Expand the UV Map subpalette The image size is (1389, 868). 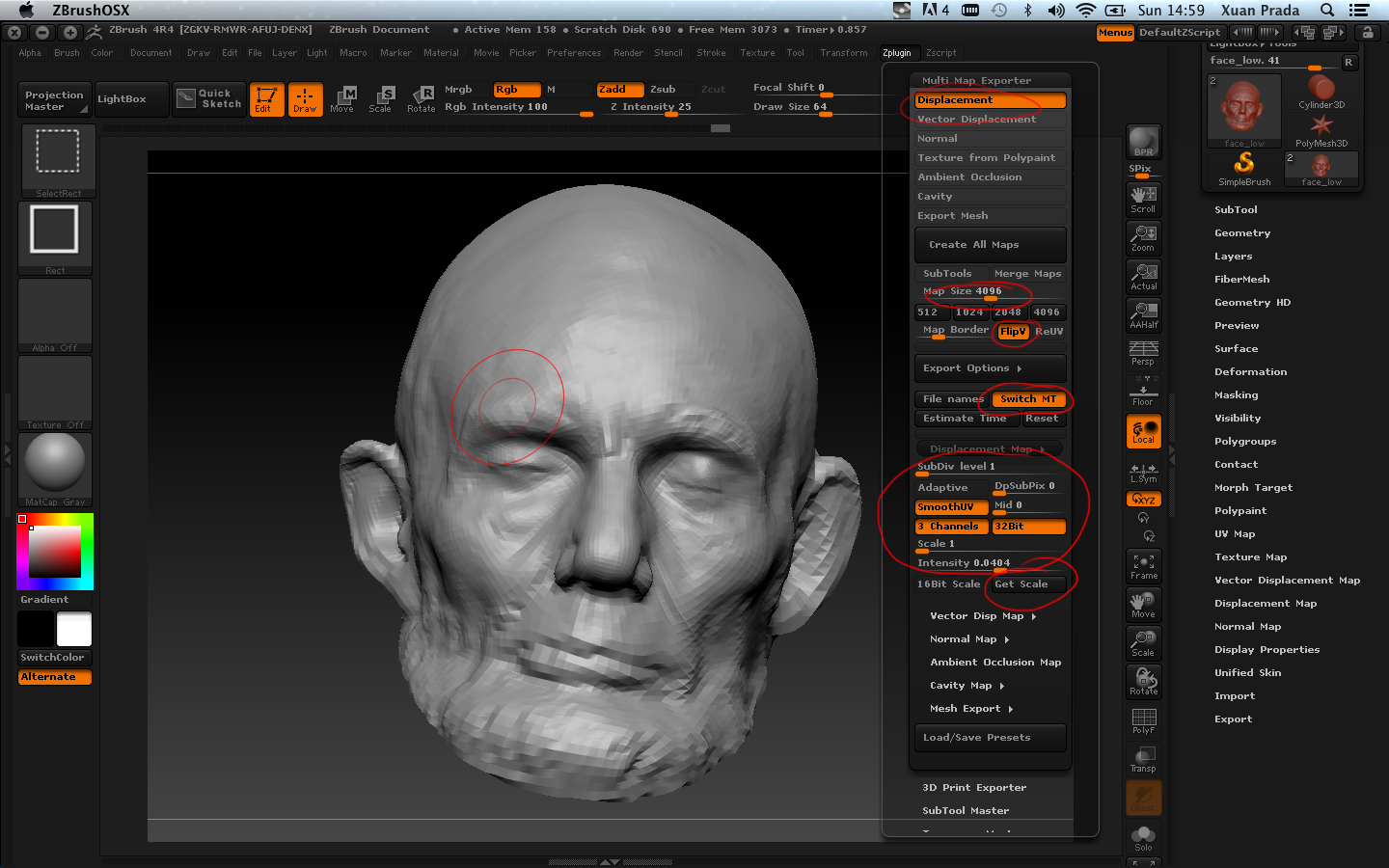(1235, 533)
